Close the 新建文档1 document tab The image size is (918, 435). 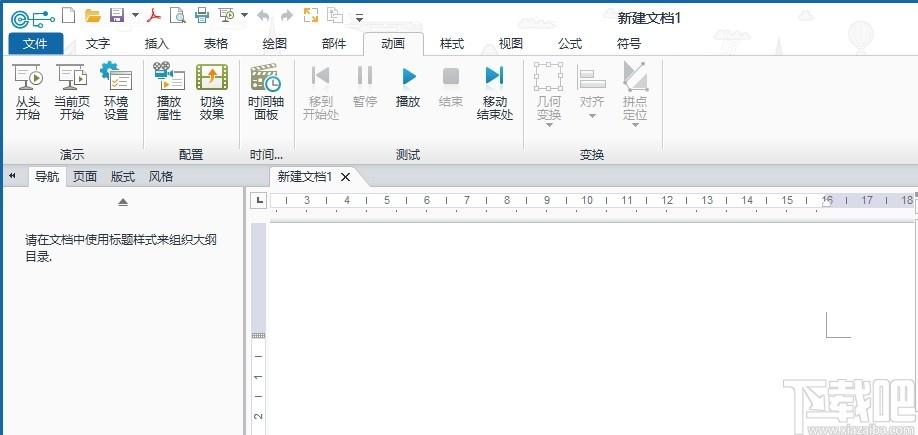coord(345,177)
